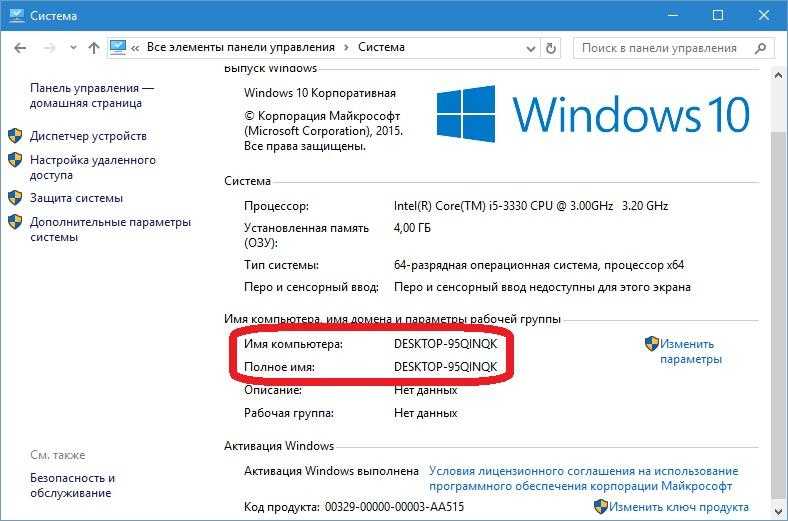Select text 'Windows 10 Корпоративная'

point(320,93)
